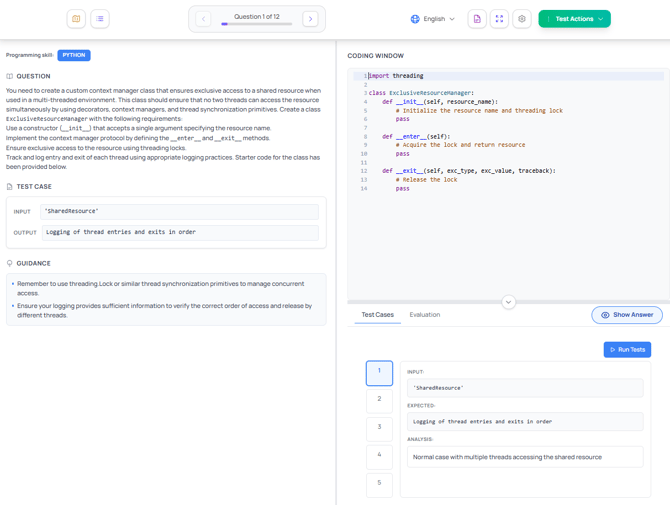Collapse the coding window with chevron
The width and height of the screenshot is (670, 505).
pyautogui.click(x=508, y=301)
